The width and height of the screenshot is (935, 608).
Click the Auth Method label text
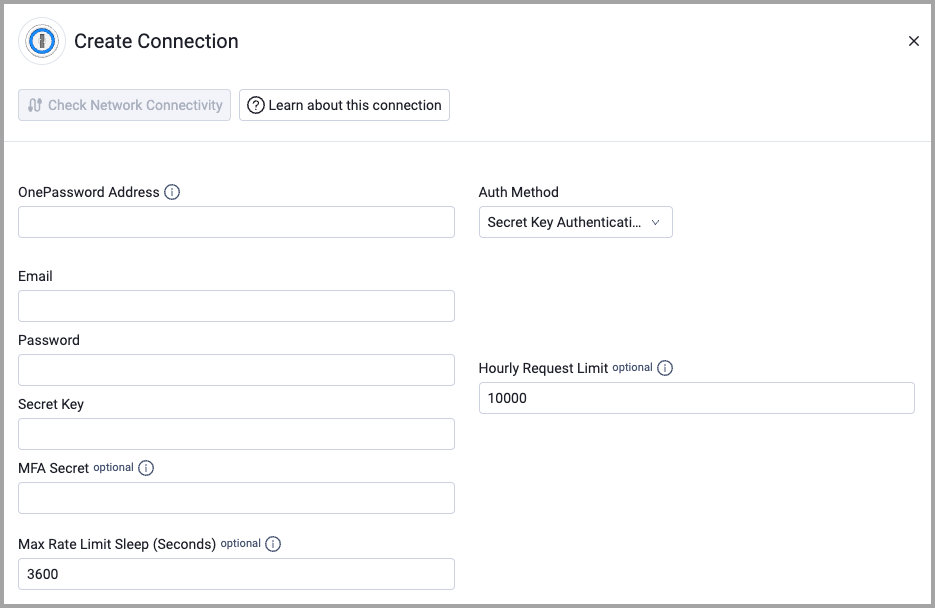tap(519, 192)
